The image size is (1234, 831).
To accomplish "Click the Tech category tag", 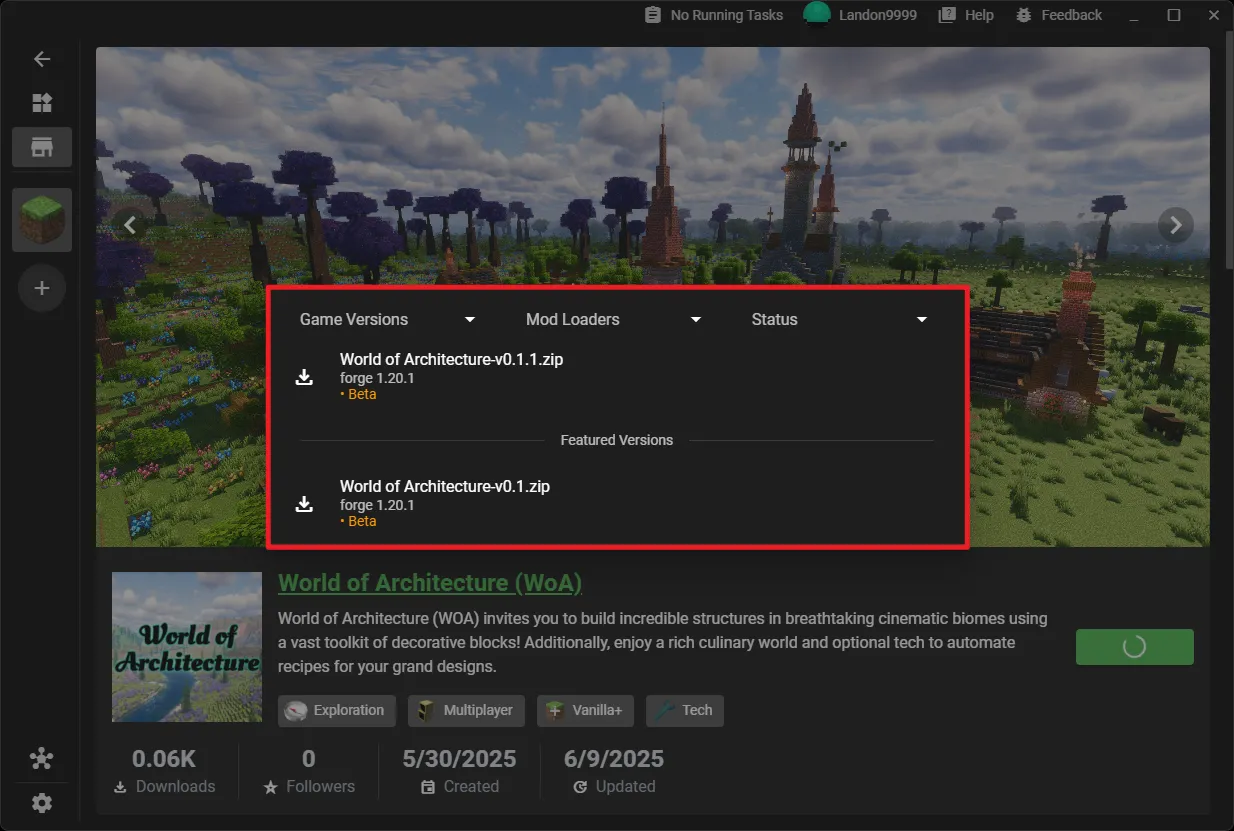I will 685,711.
